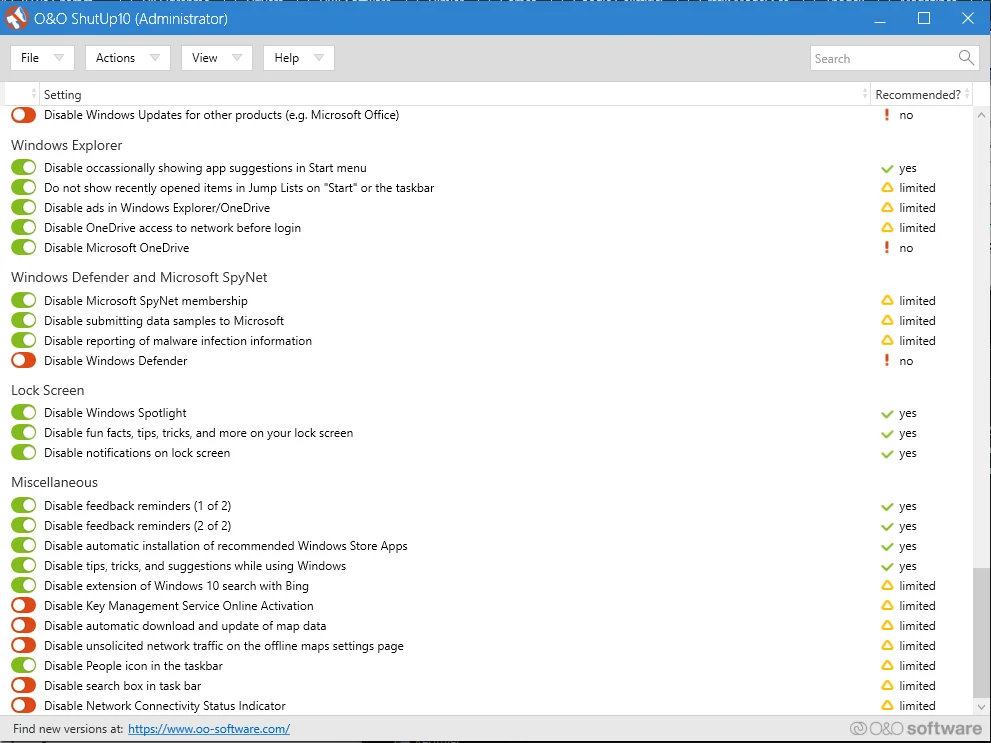Open the View menu text
The width and height of the screenshot is (991, 743).
(204, 57)
